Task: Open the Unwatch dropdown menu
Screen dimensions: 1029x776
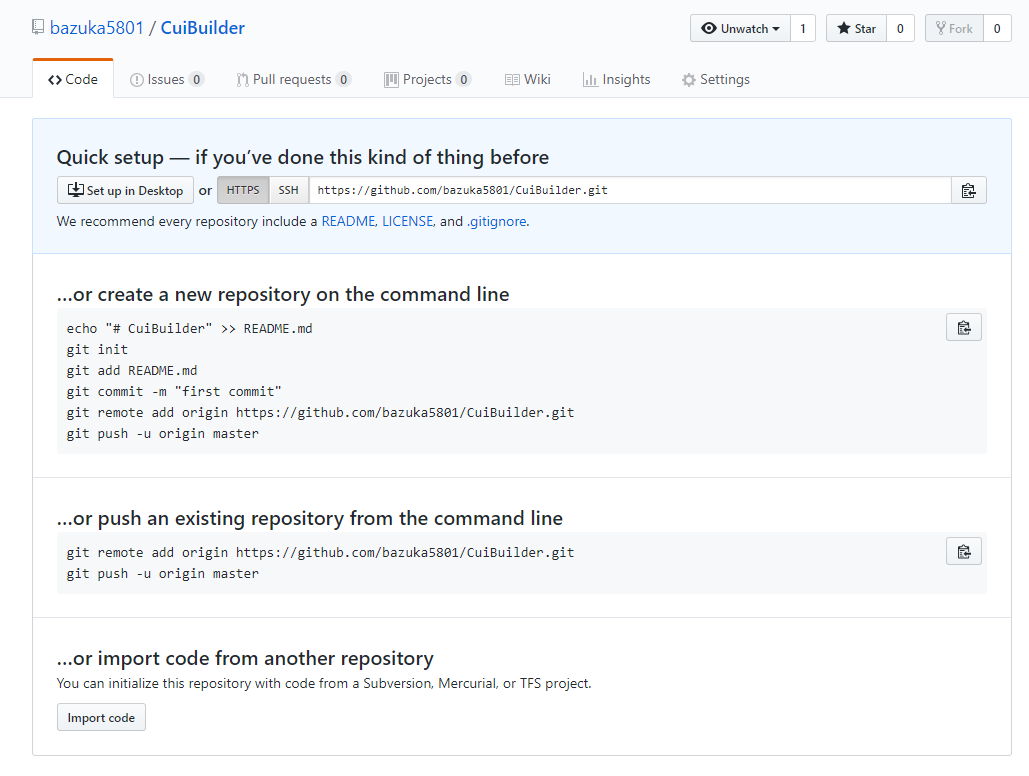Action: [740, 28]
